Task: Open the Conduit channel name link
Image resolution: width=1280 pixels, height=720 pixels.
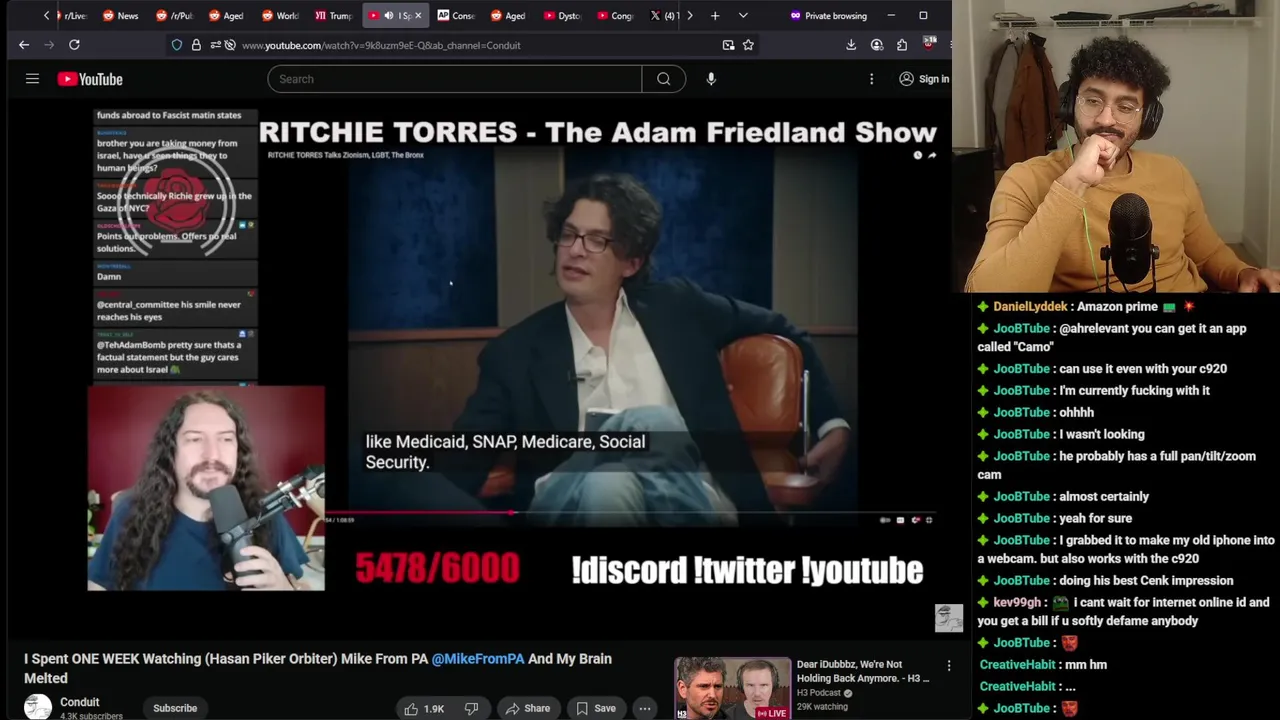Action: (79, 702)
